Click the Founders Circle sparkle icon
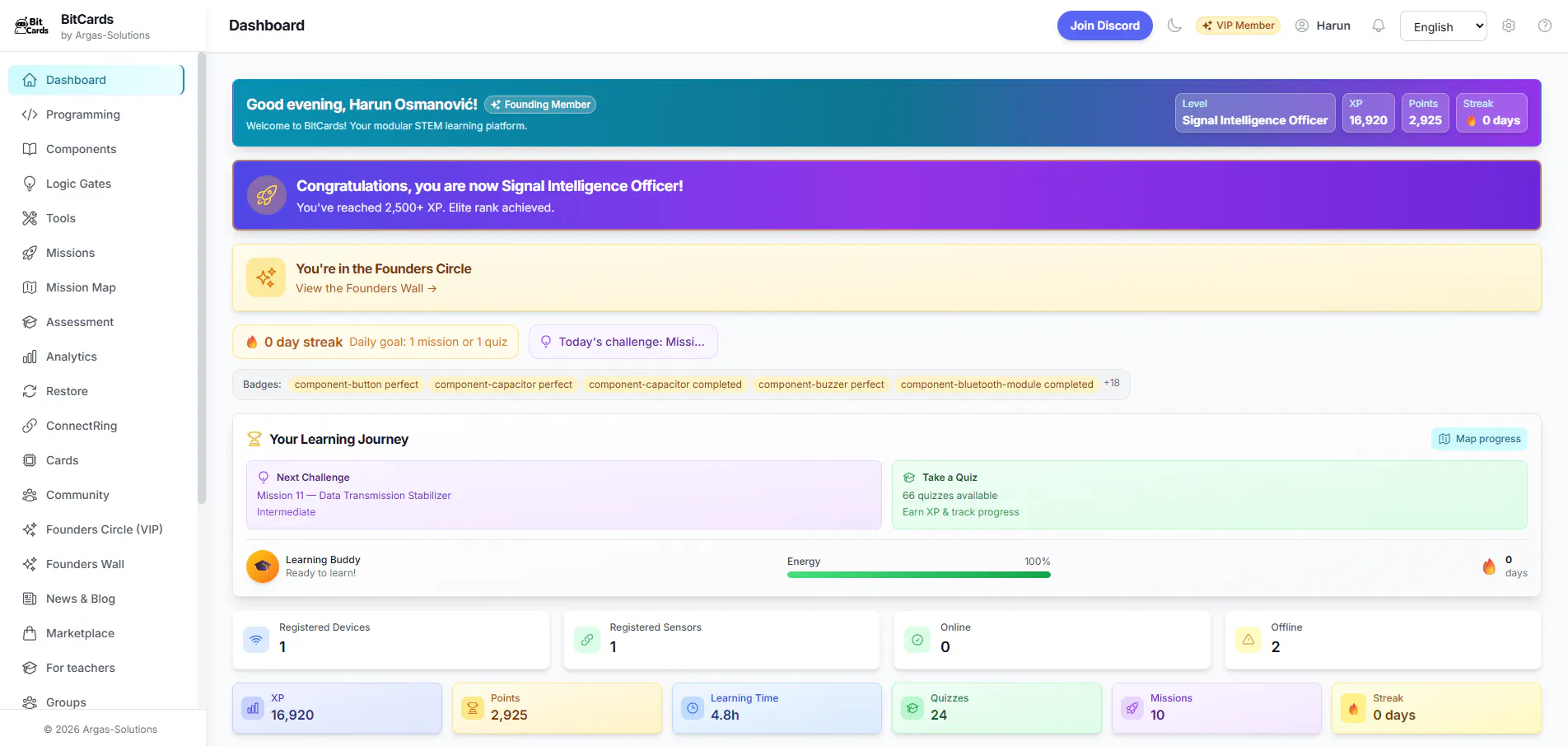The height and width of the screenshot is (746, 1568). (x=266, y=277)
